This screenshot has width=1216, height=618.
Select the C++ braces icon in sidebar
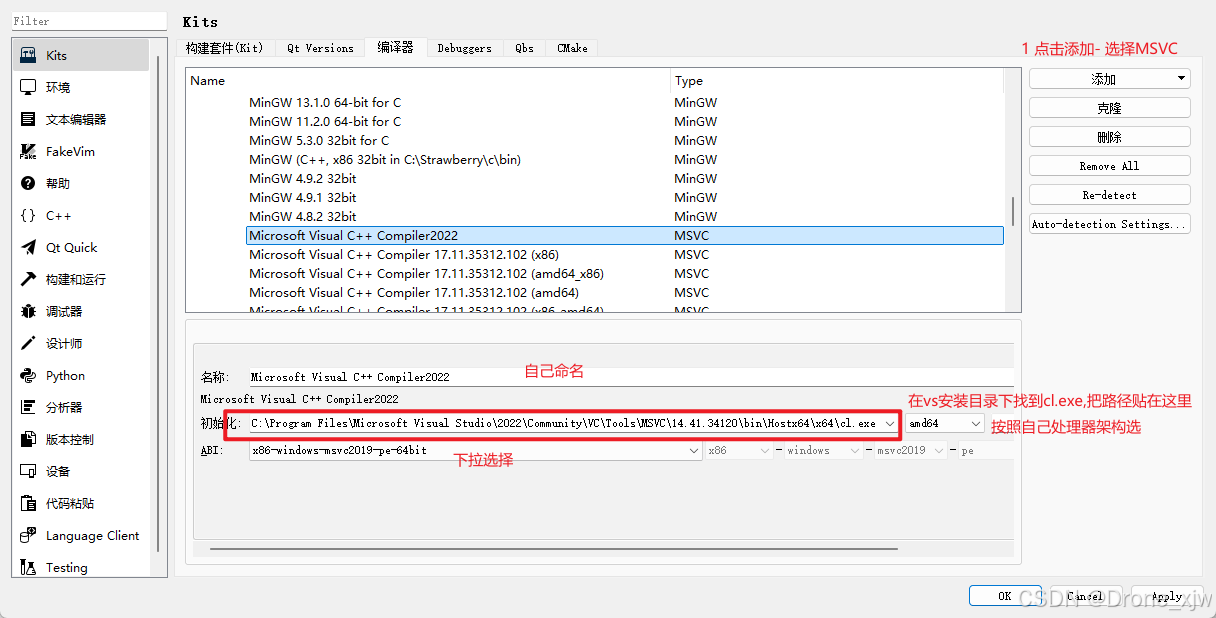[x=28, y=216]
